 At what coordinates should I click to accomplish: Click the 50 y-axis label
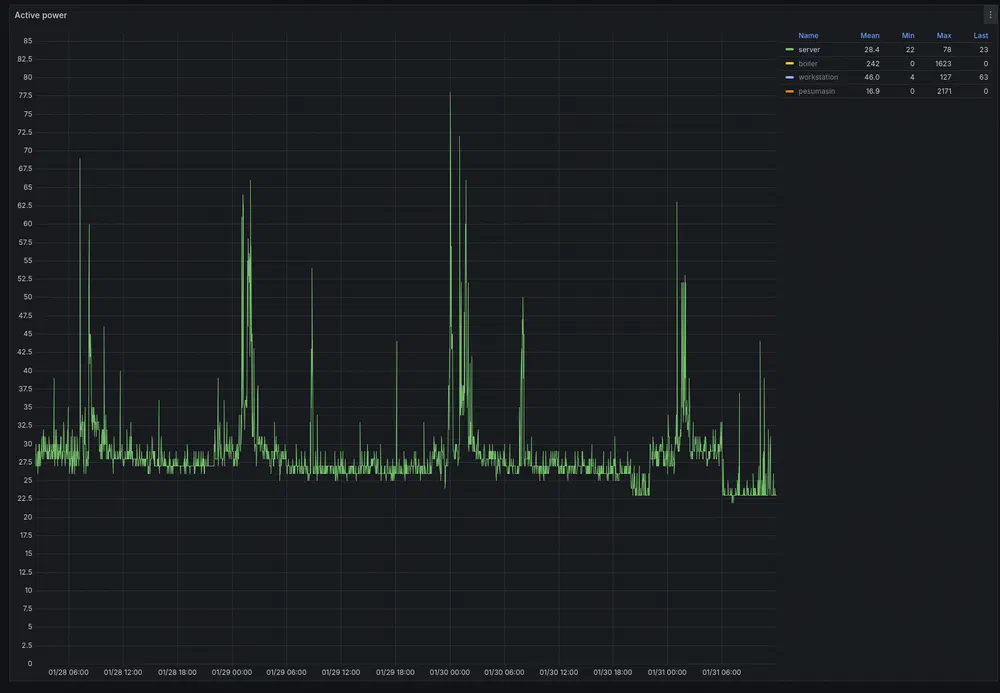pyautogui.click(x=27, y=297)
